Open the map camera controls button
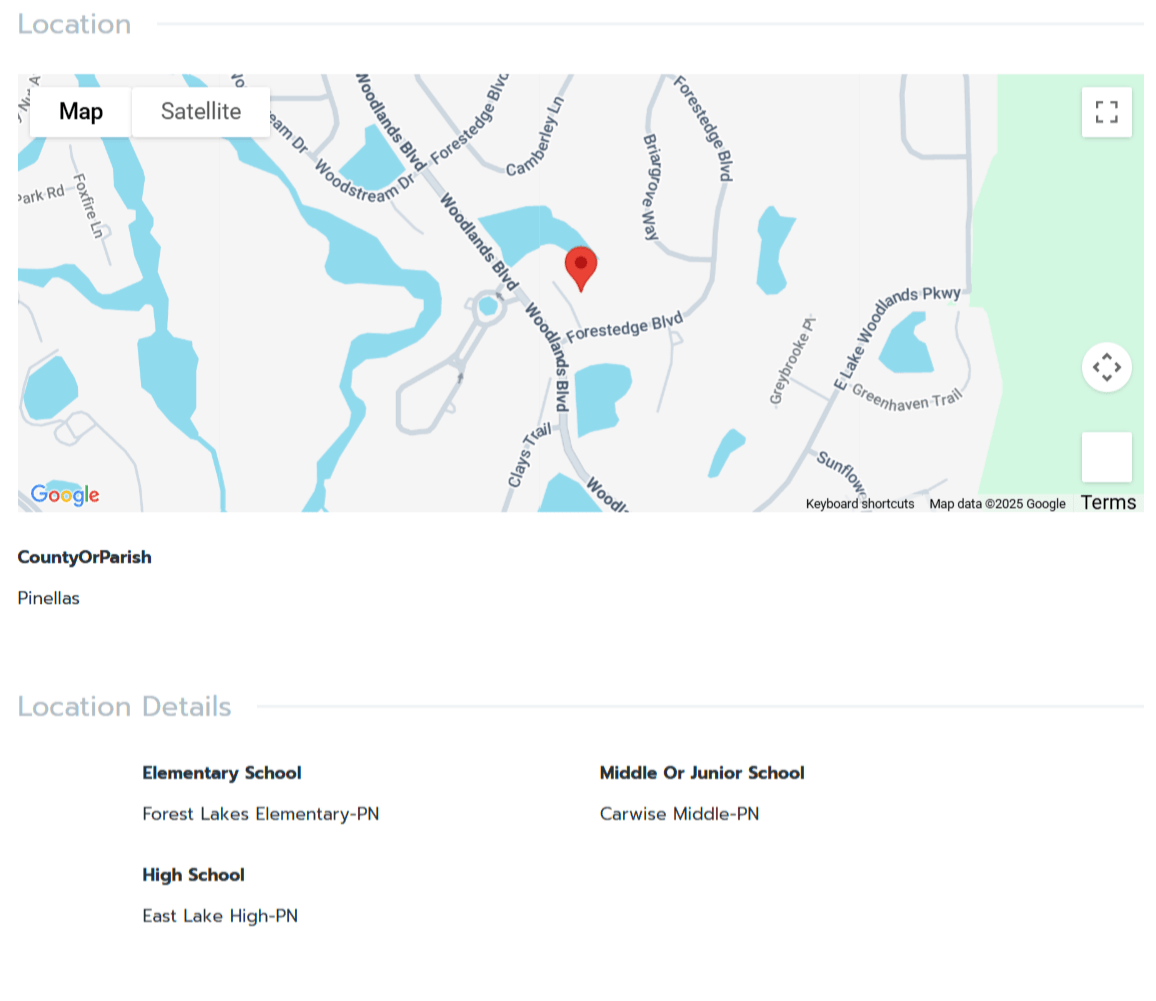Screen dimensions: 1156x1001 (1106, 368)
